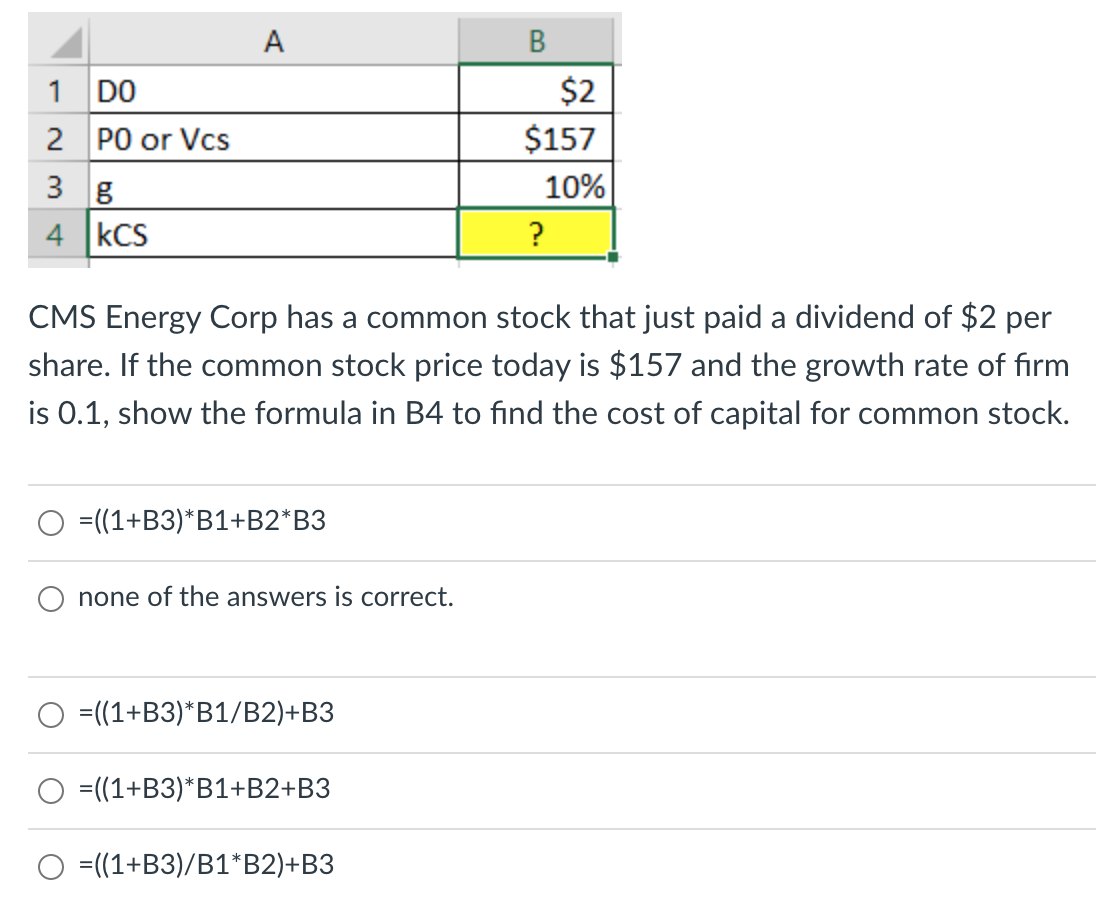Click the yellow highlighted cell B4
This screenshot has height=910, width=1106.
(537, 233)
